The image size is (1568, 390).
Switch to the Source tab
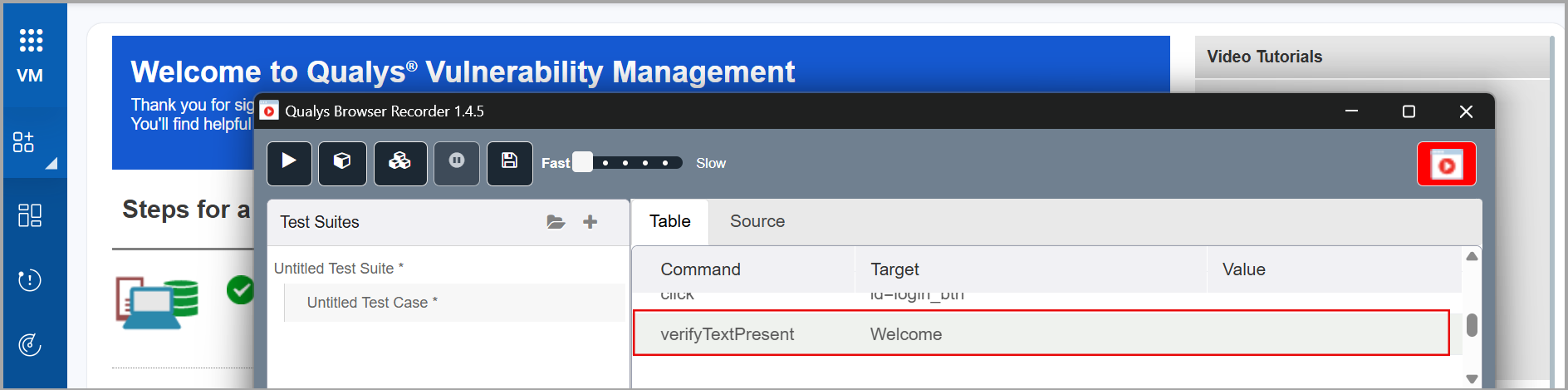point(757,221)
